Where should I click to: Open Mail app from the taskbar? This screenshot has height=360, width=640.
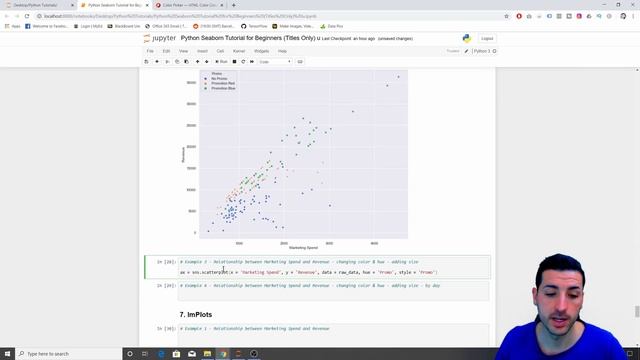192,353
